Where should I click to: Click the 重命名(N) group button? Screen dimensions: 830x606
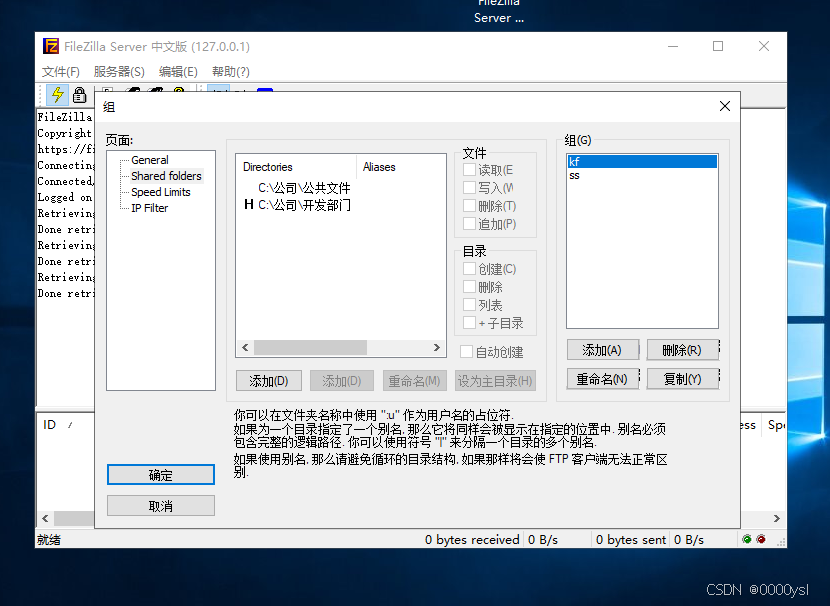(x=602, y=379)
